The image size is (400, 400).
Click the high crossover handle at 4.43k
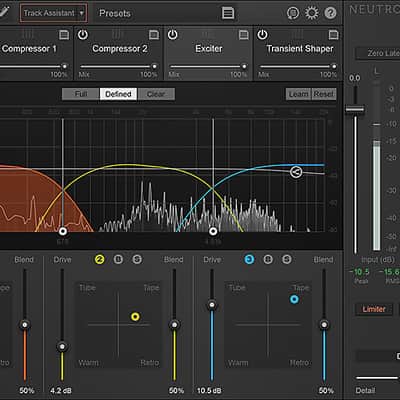point(213,231)
